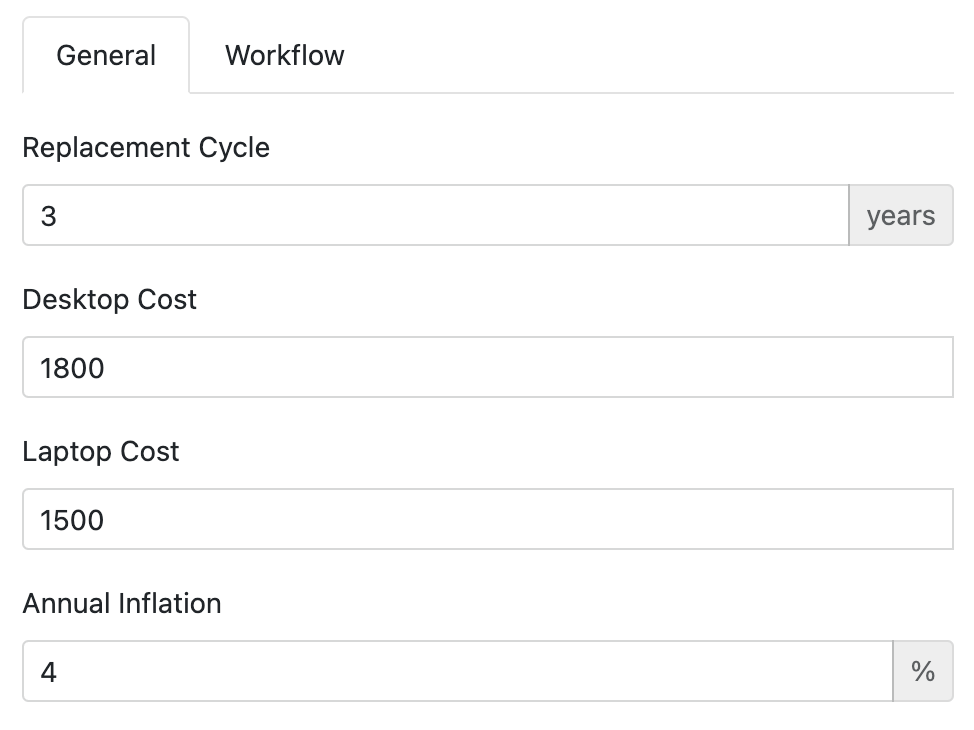Click the word "Workflow" in the tab bar
Image resolution: width=974 pixels, height=730 pixels.
(284, 55)
